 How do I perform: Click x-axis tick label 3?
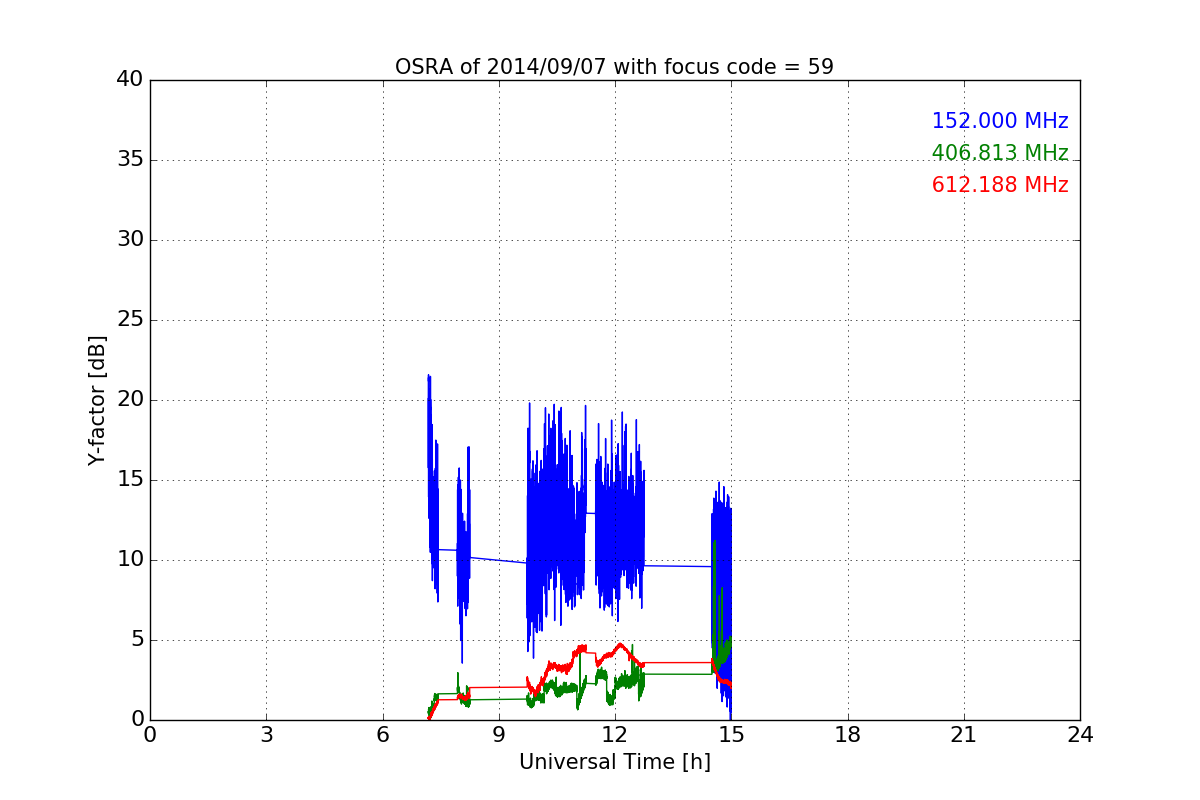[x=266, y=735]
